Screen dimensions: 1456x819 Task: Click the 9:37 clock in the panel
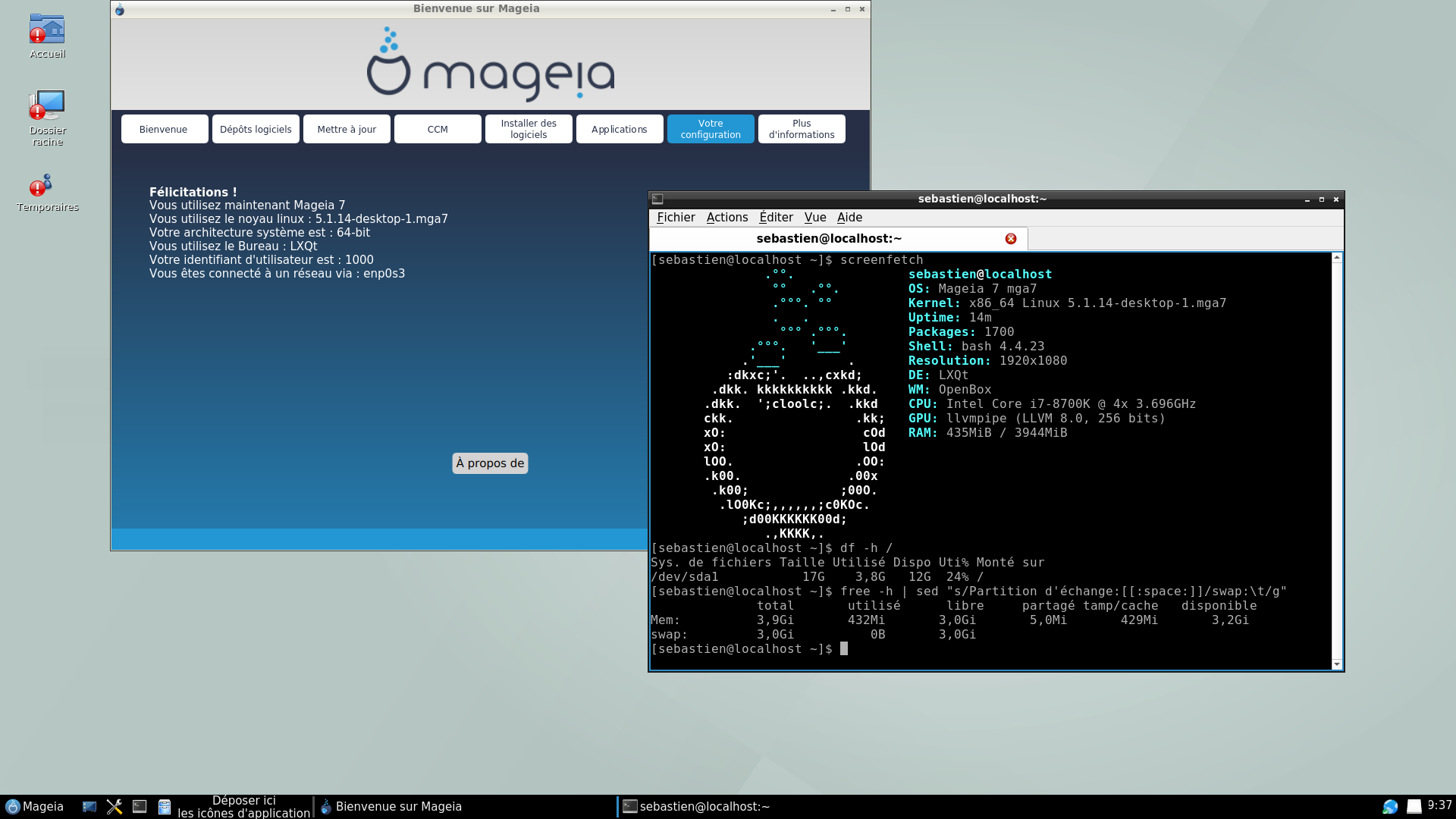(1440, 805)
